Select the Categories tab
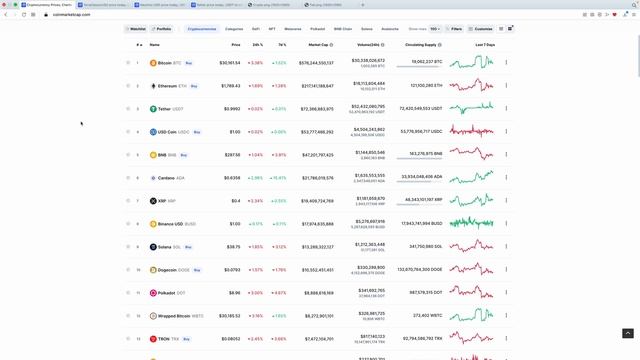This screenshot has height=360, width=640. (x=234, y=29)
